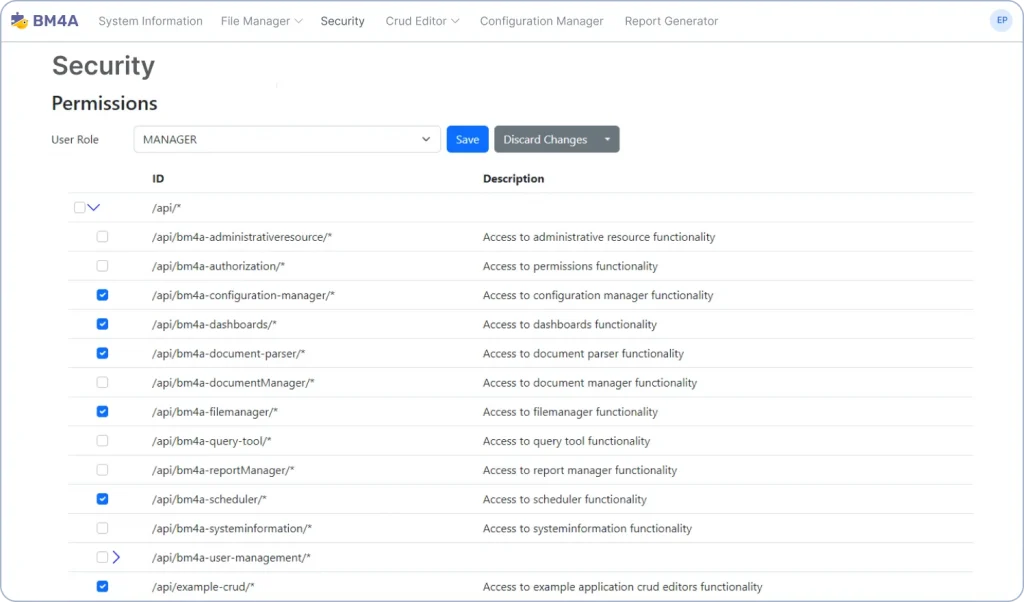Select the /api/bm4a-configuration-manager/* ID text
1024x602 pixels.
point(244,296)
